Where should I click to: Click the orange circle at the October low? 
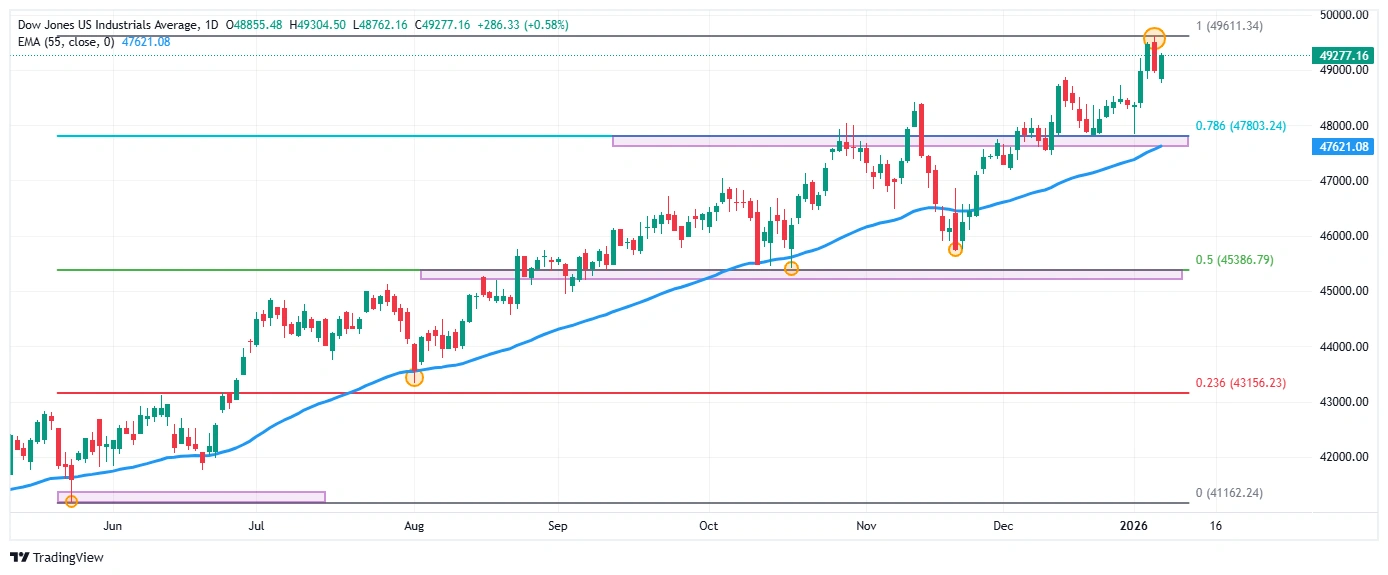pyautogui.click(x=791, y=268)
